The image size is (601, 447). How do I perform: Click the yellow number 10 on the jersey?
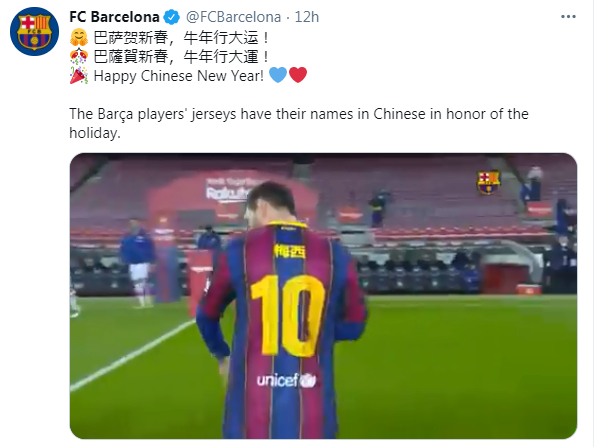284,307
